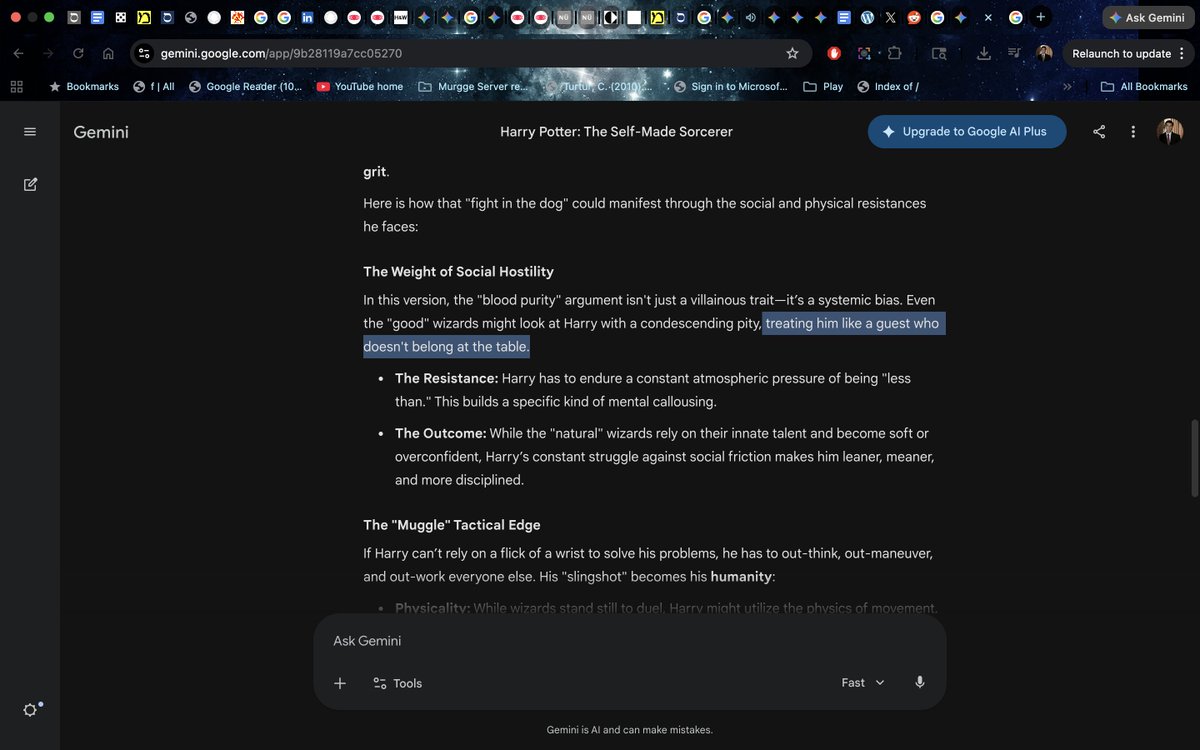Switch to the X (Twitter) tab
1200x750 pixels.
890,18
